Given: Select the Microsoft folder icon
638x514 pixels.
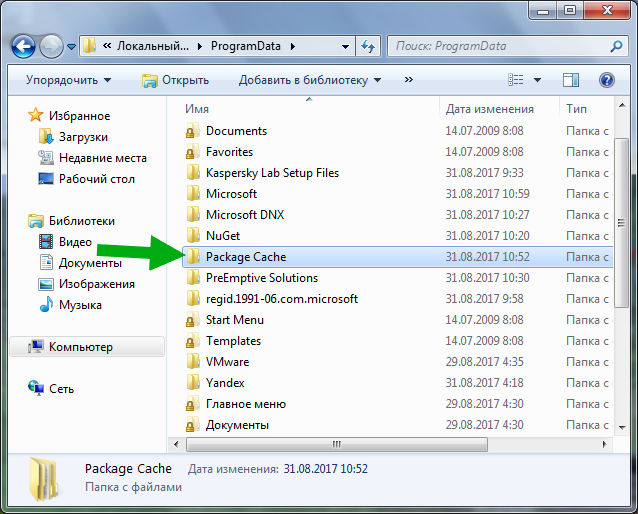Looking at the screenshot, I should pos(193,194).
